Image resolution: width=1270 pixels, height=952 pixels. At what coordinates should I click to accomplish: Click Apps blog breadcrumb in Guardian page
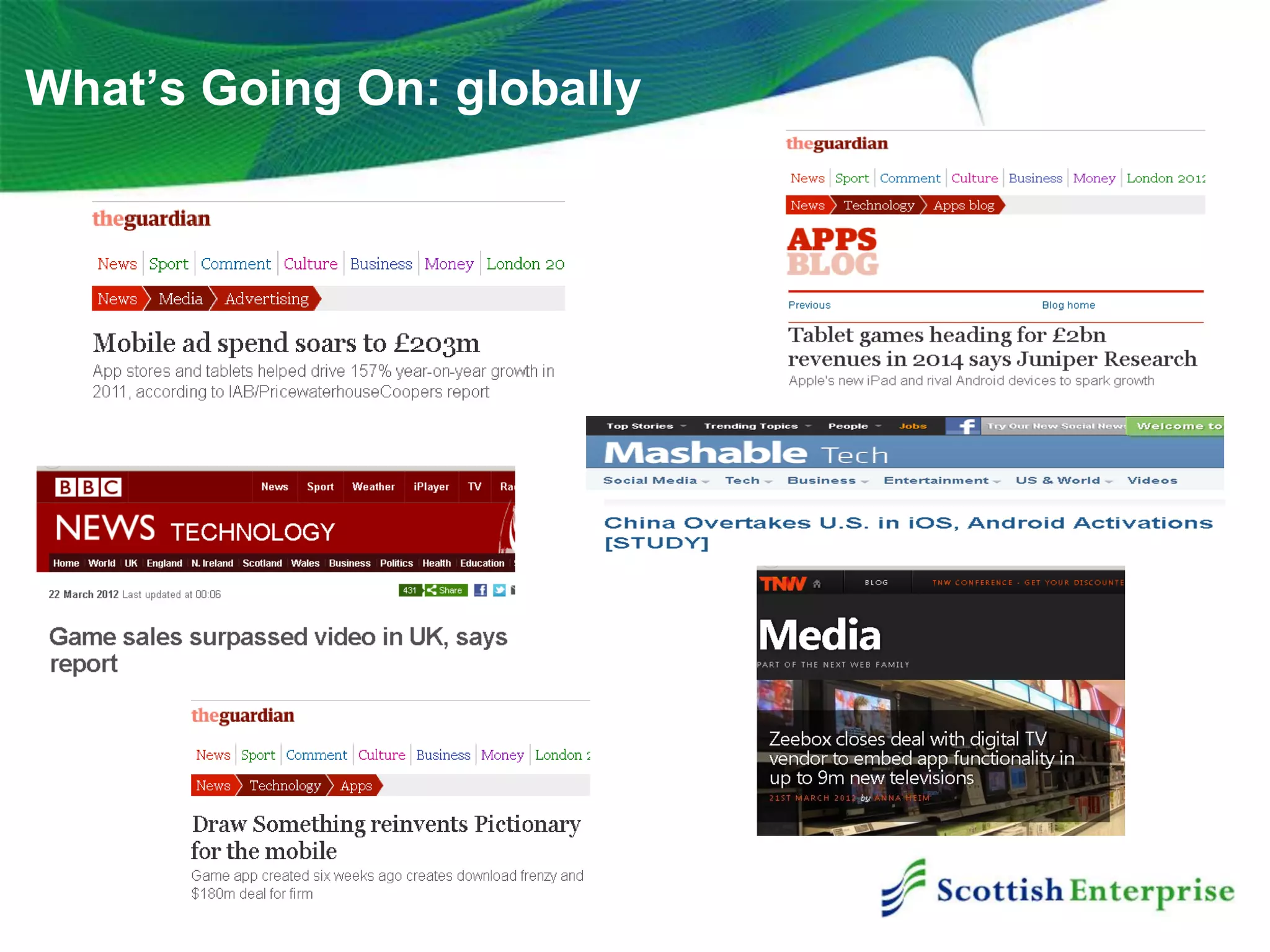click(964, 205)
